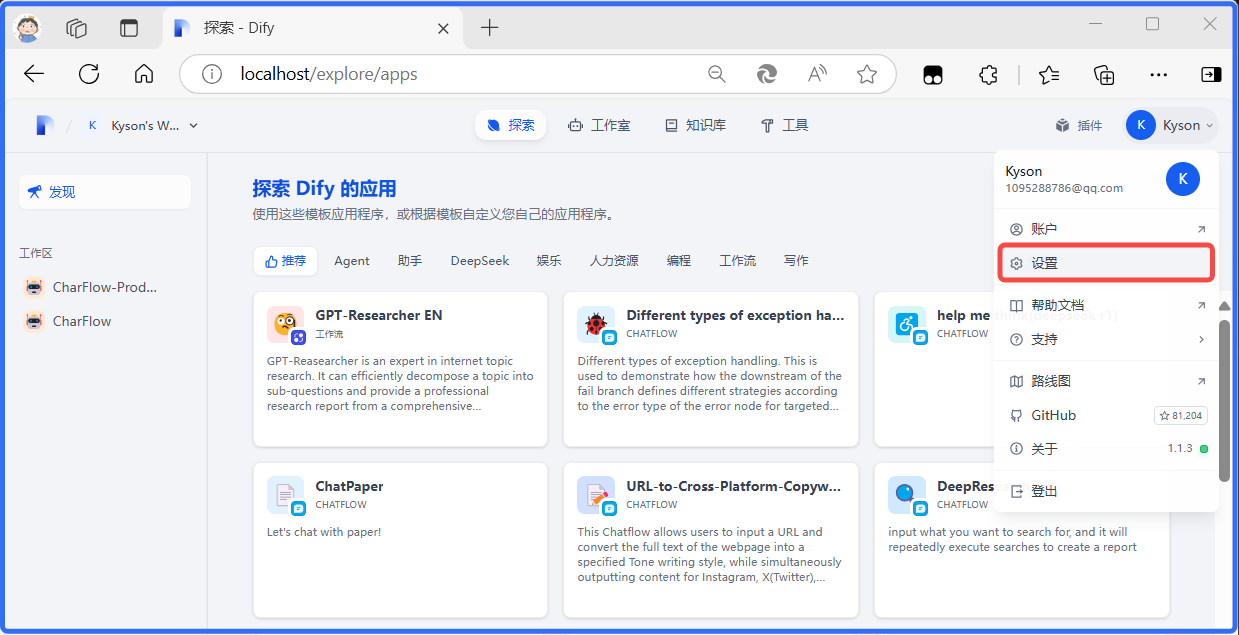This screenshot has width=1239, height=635.
Task: Open the browser three-dot settings menu
Action: click(x=1158, y=74)
